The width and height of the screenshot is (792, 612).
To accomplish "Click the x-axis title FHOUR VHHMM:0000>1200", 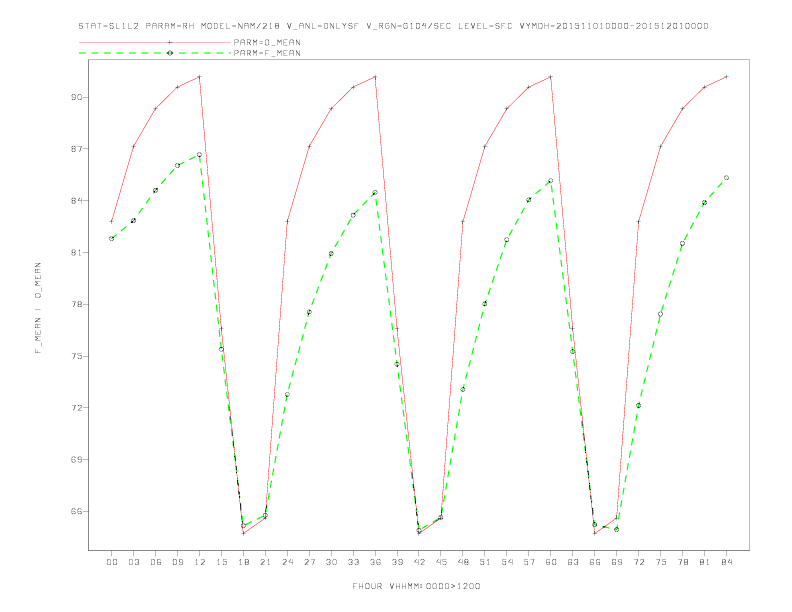I will pos(416,586).
